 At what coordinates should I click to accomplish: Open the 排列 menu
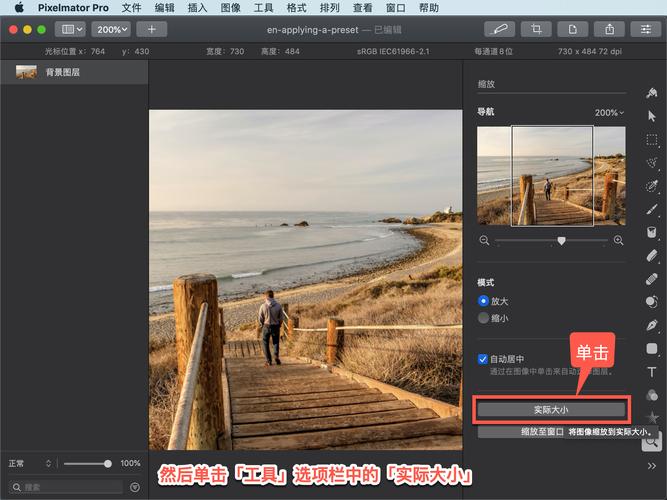330,8
